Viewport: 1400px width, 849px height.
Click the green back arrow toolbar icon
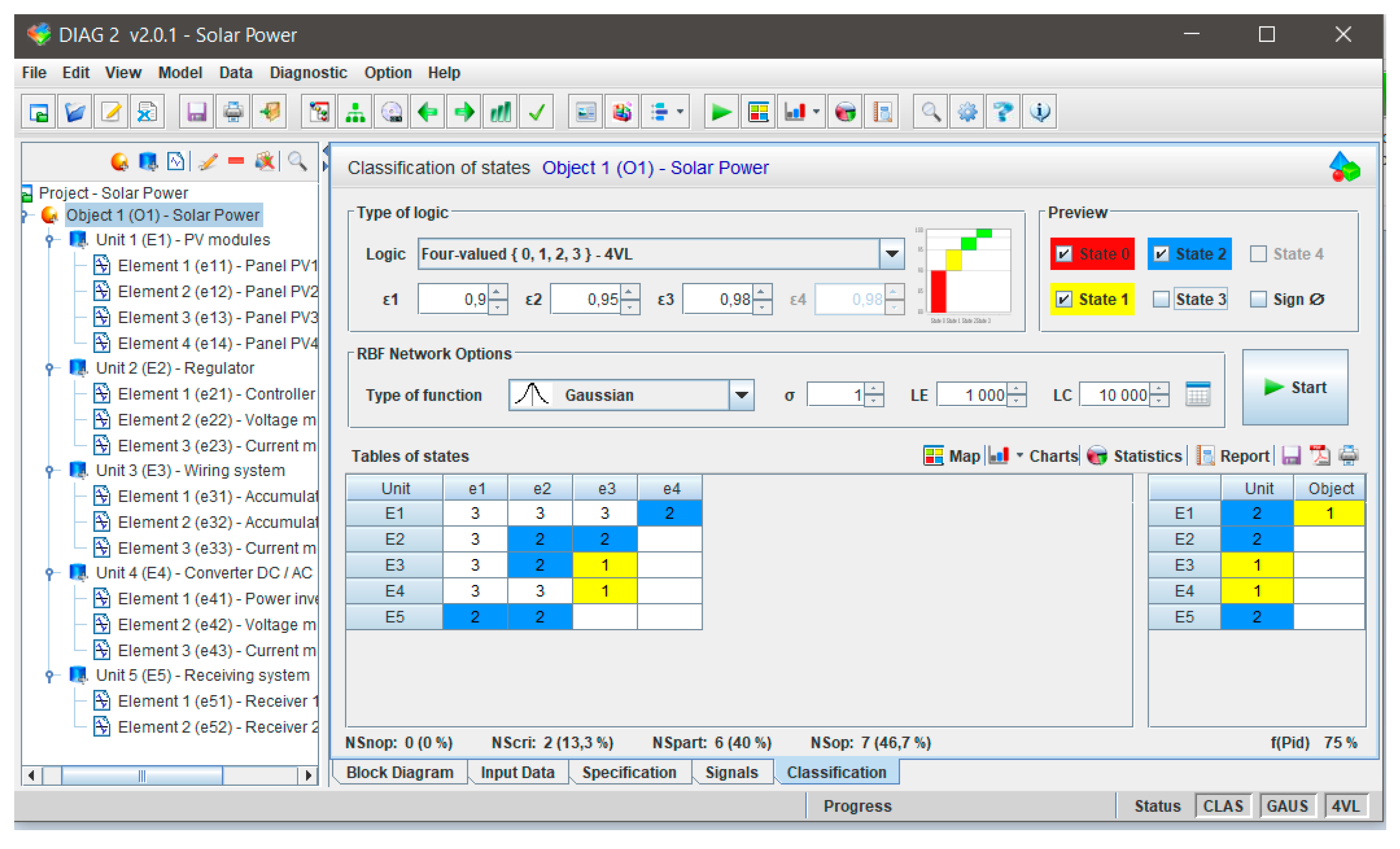(x=427, y=111)
